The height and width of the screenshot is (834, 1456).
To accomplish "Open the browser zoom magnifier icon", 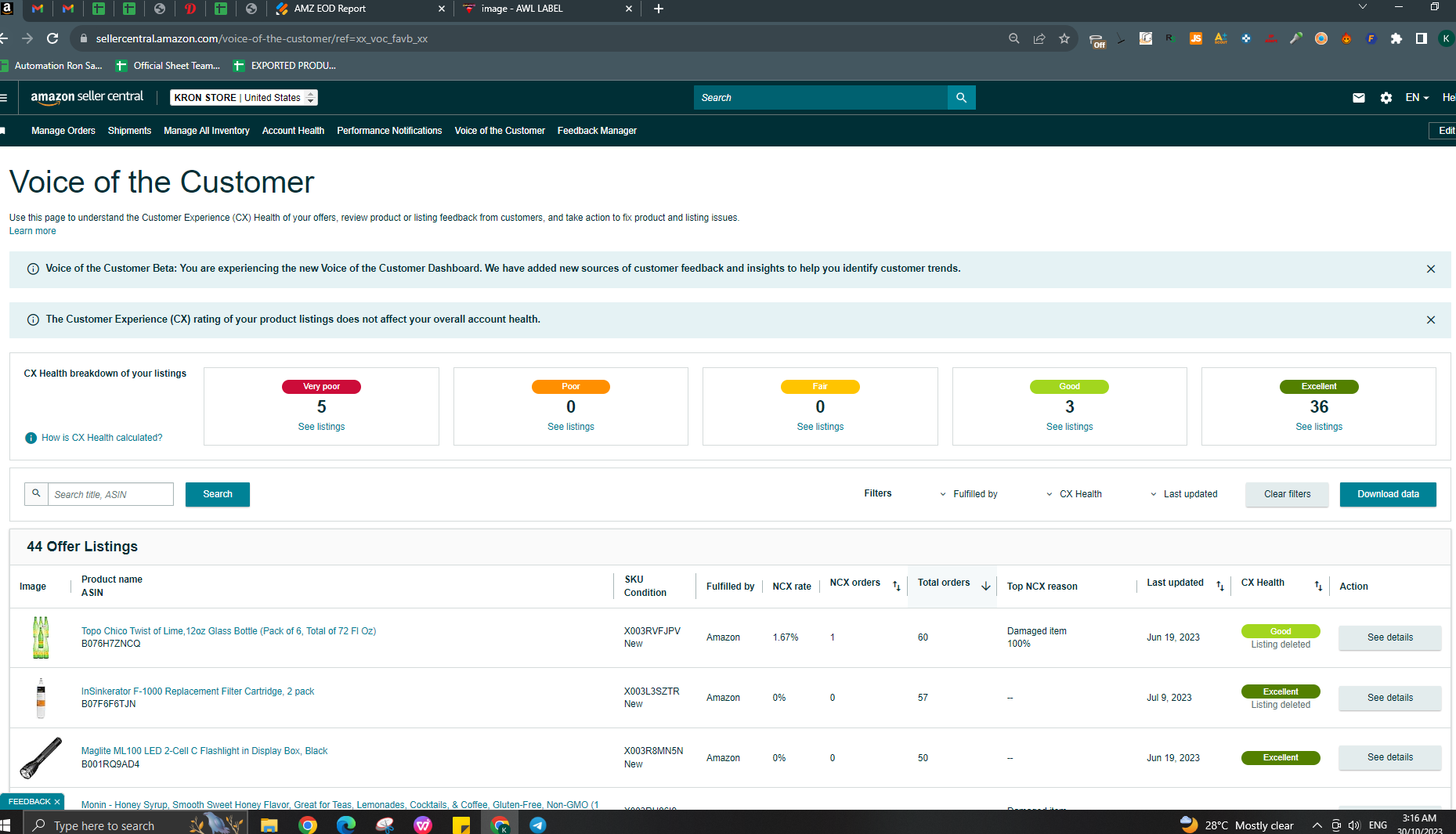I will click(1014, 38).
